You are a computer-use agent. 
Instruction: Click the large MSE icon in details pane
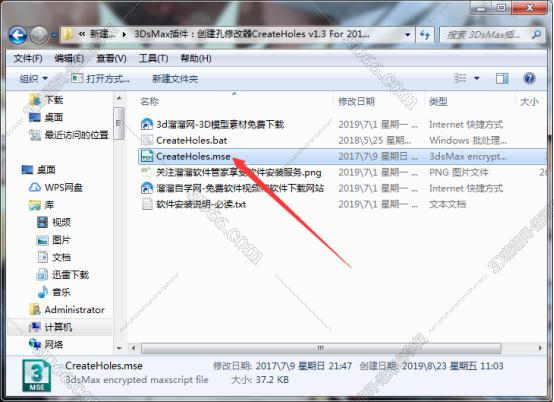[37, 376]
